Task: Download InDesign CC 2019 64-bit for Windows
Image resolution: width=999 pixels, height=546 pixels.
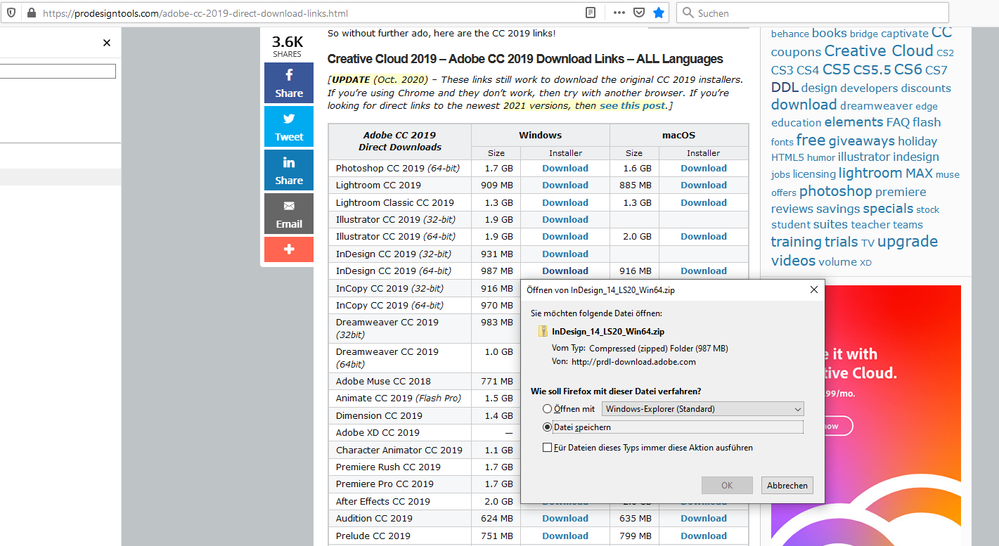Action: pyautogui.click(x=565, y=271)
